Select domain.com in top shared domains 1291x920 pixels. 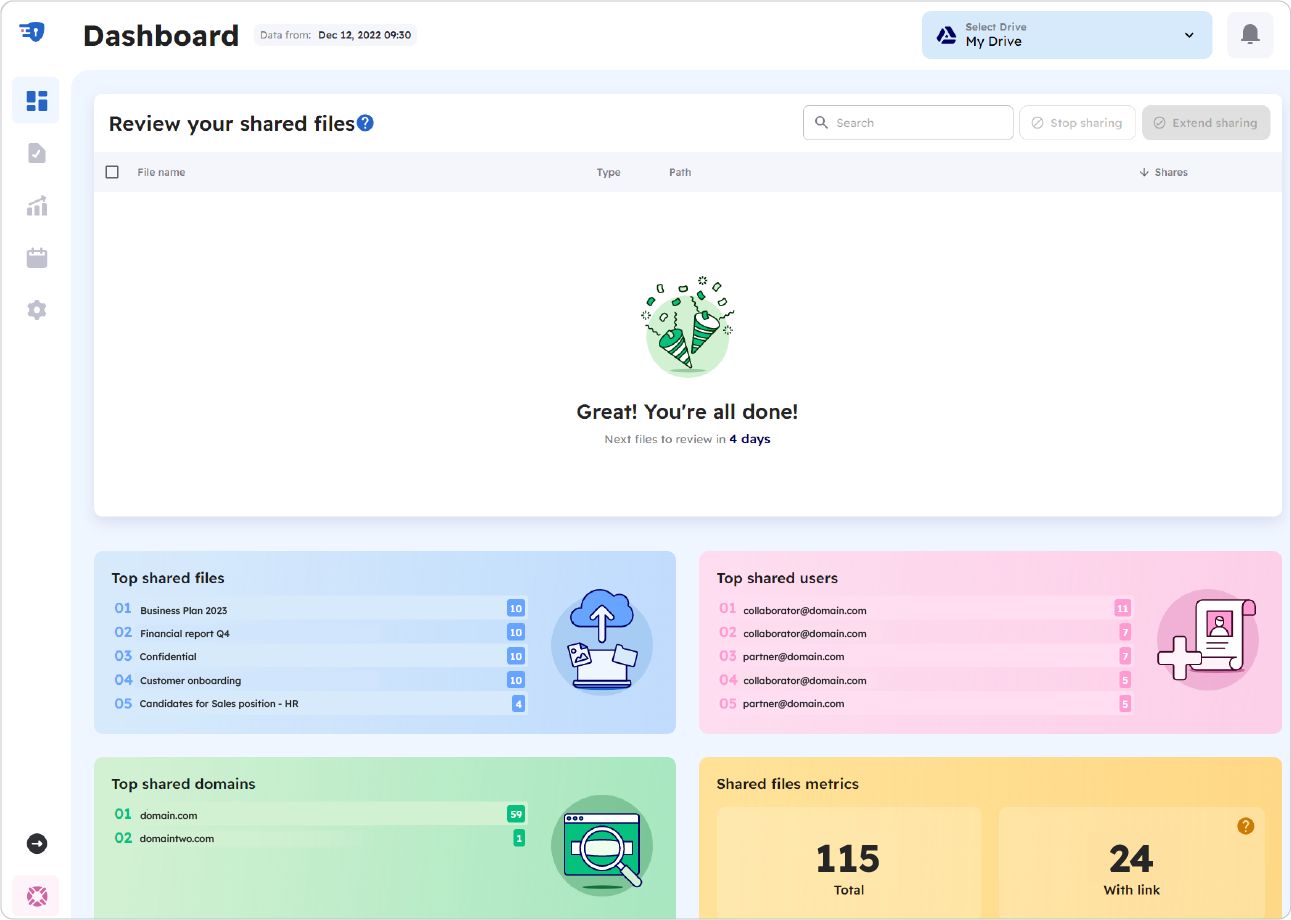tap(169, 815)
